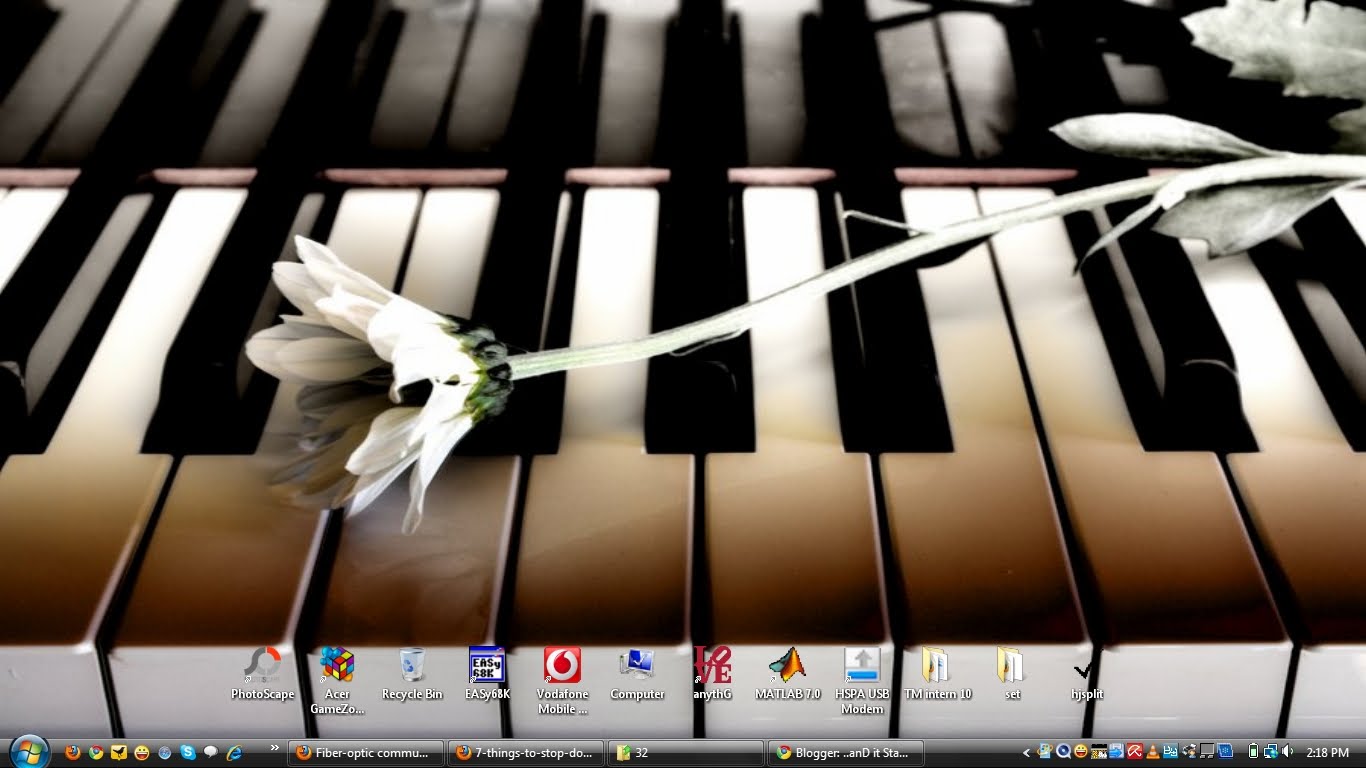
Task: Launch Firefox from Quick Launch
Action: click(x=73, y=752)
